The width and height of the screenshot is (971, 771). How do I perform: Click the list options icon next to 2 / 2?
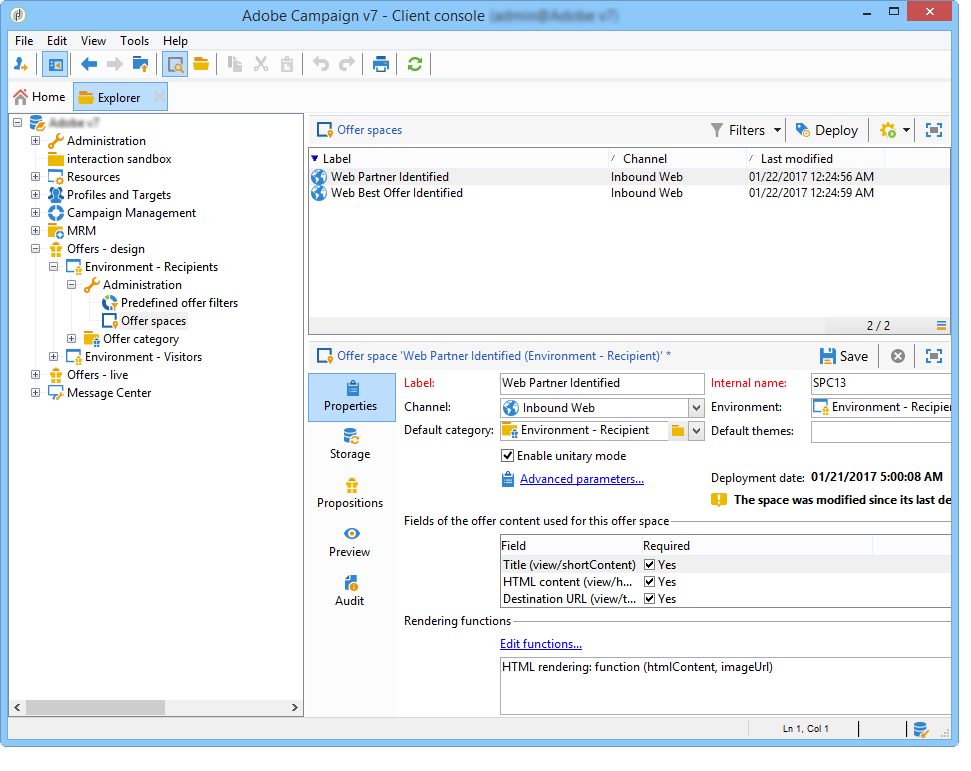coord(941,326)
